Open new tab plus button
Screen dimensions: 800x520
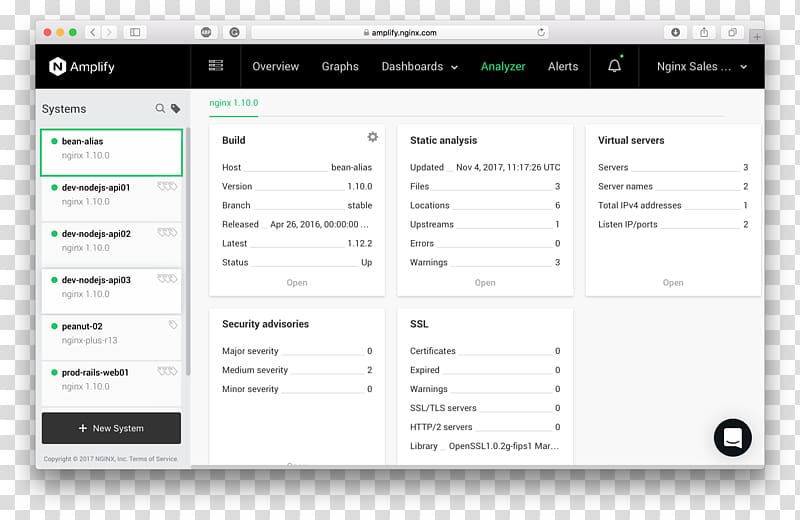coord(757,36)
